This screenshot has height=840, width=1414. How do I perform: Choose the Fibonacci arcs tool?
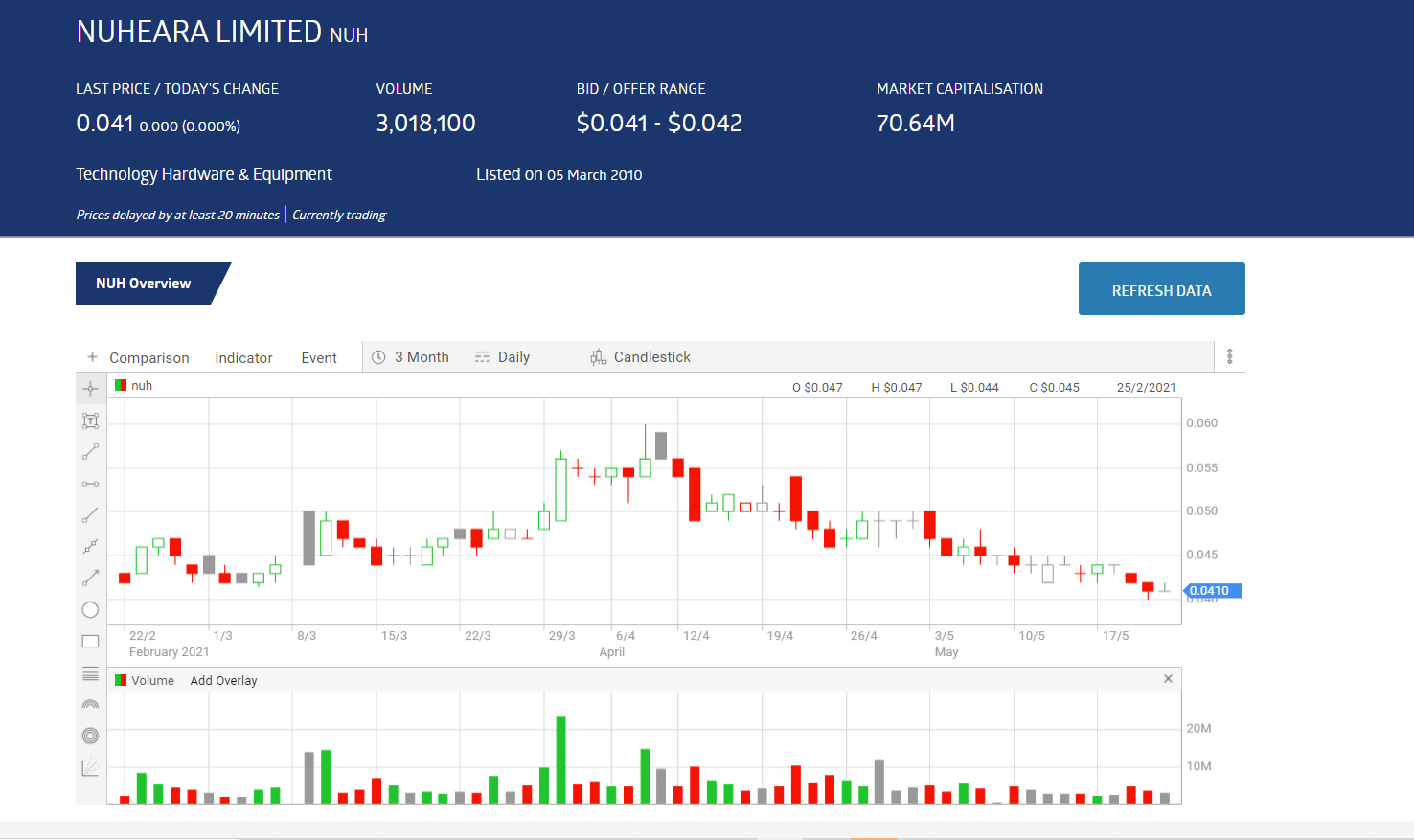pos(90,704)
